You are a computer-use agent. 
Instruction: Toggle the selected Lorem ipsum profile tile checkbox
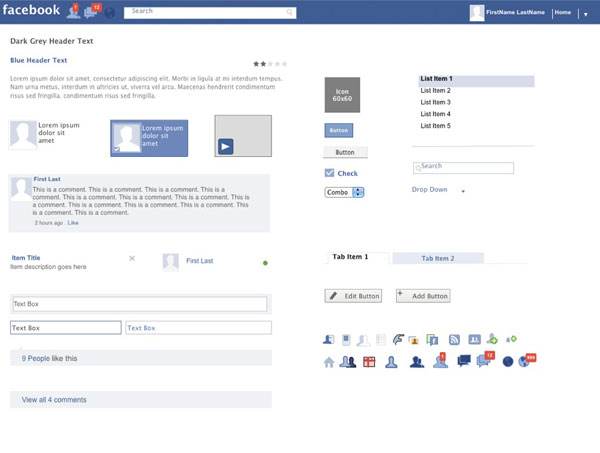coord(117,149)
